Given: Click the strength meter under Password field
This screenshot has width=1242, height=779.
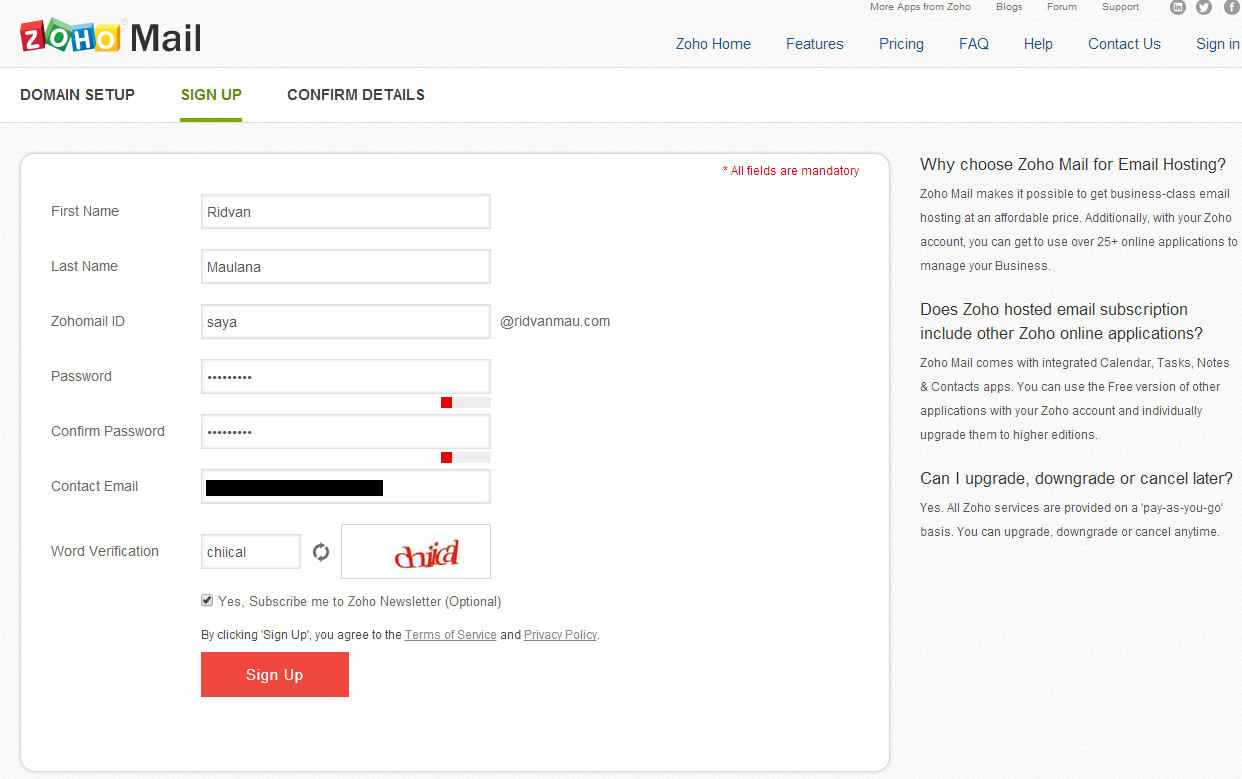Looking at the screenshot, I should pos(466,403).
